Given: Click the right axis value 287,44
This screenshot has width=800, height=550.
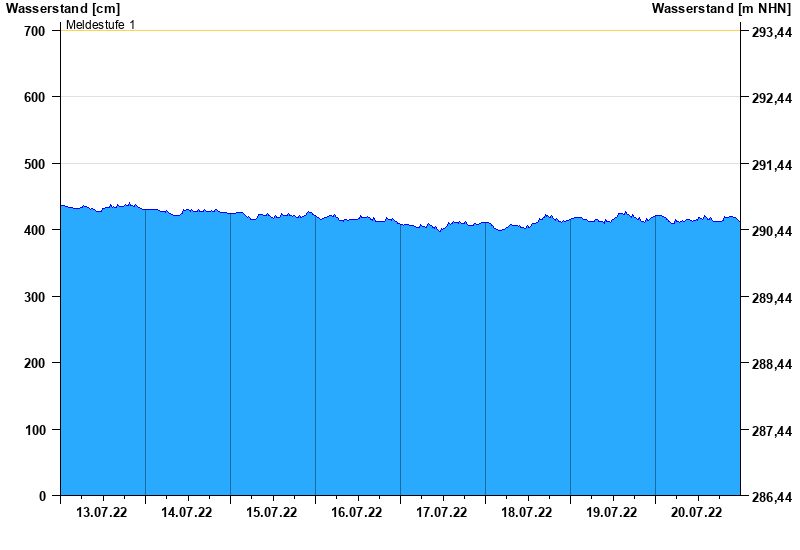Looking at the screenshot, I should tap(772, 431).
